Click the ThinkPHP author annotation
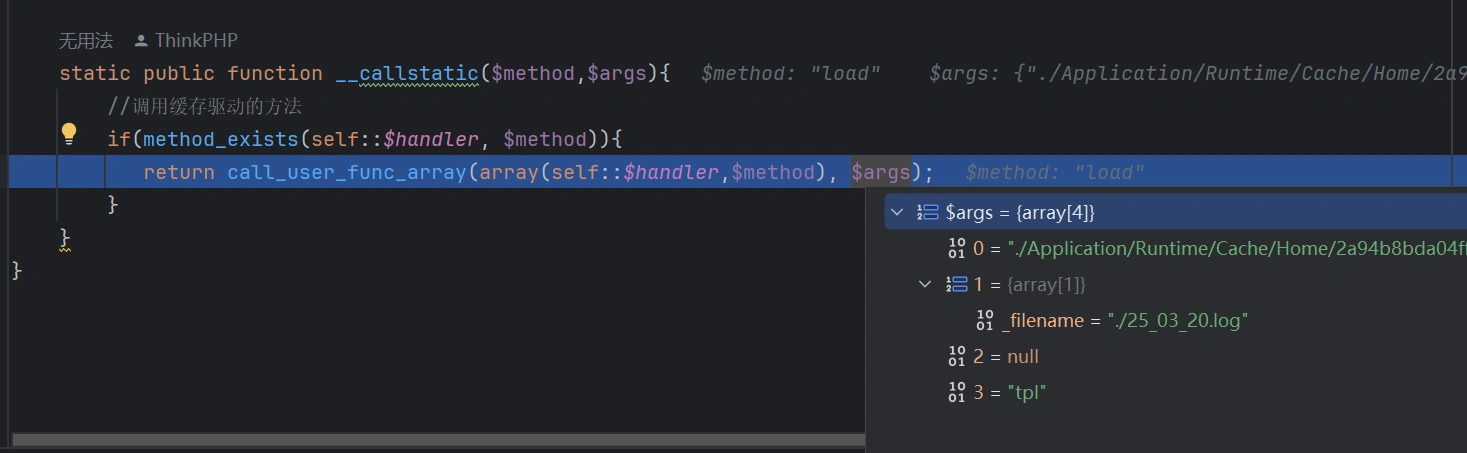 (196, 41)
